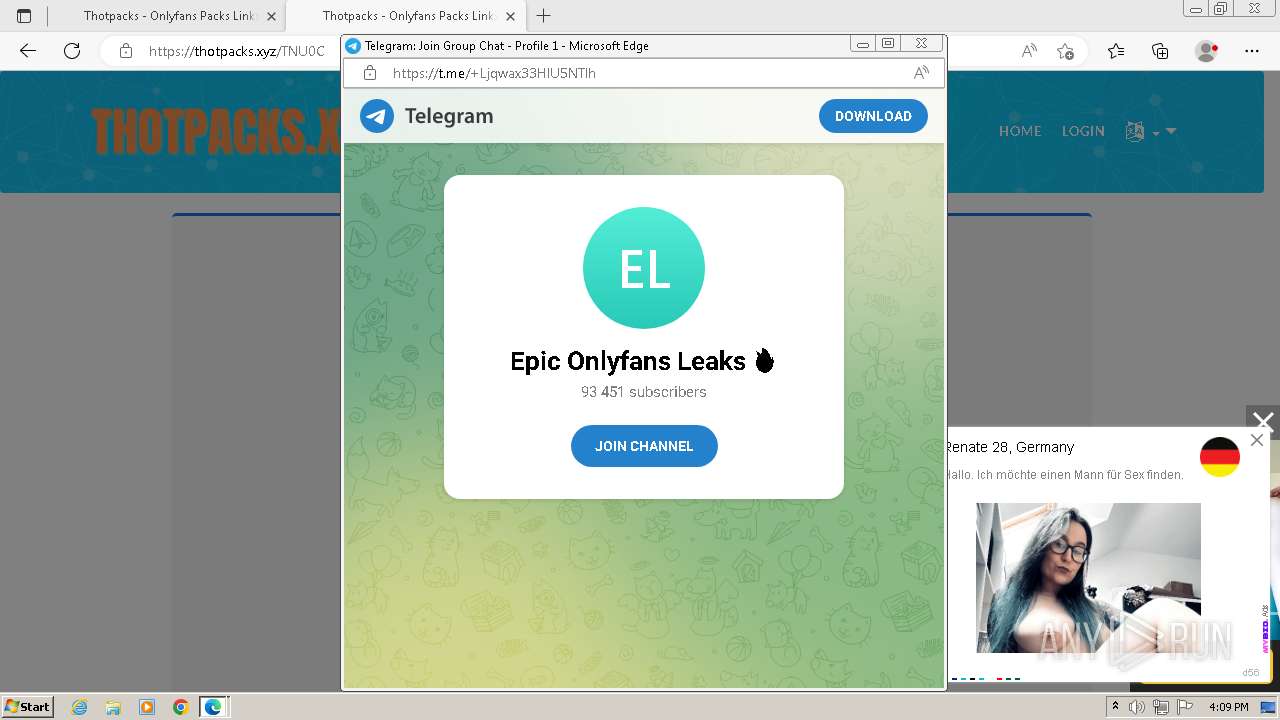Click the 4:09 PM clock

[x=1228, y=707]
